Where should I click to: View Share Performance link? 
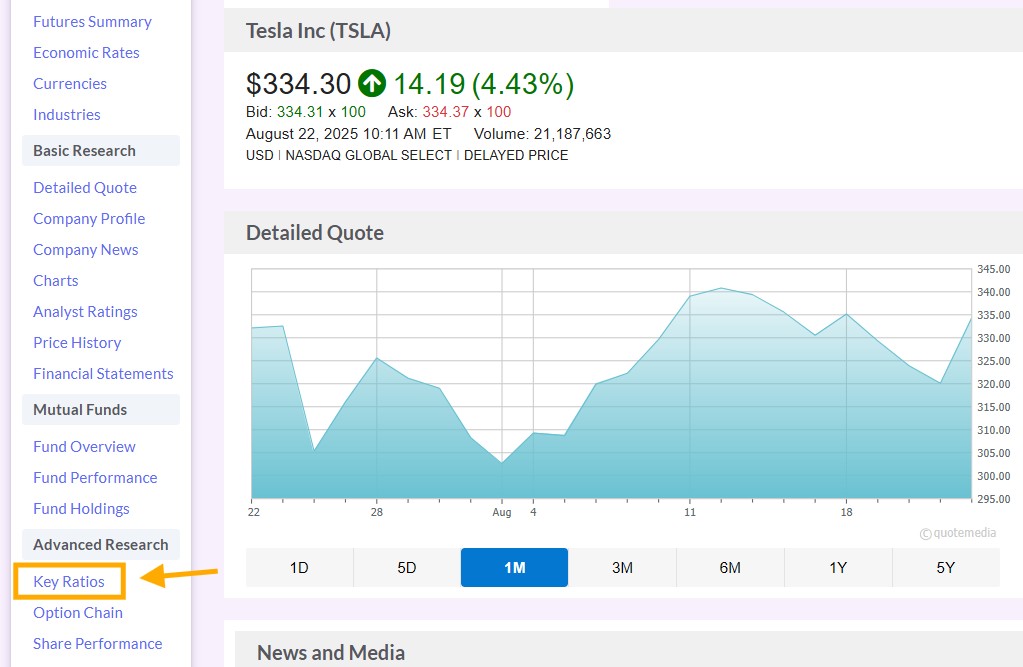(x=97, y=644)
